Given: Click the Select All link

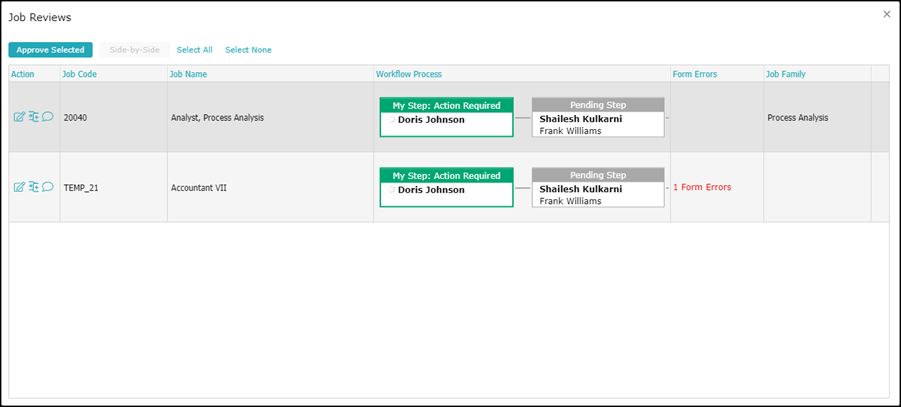Looking at the screenshot, I should (194, 50).
